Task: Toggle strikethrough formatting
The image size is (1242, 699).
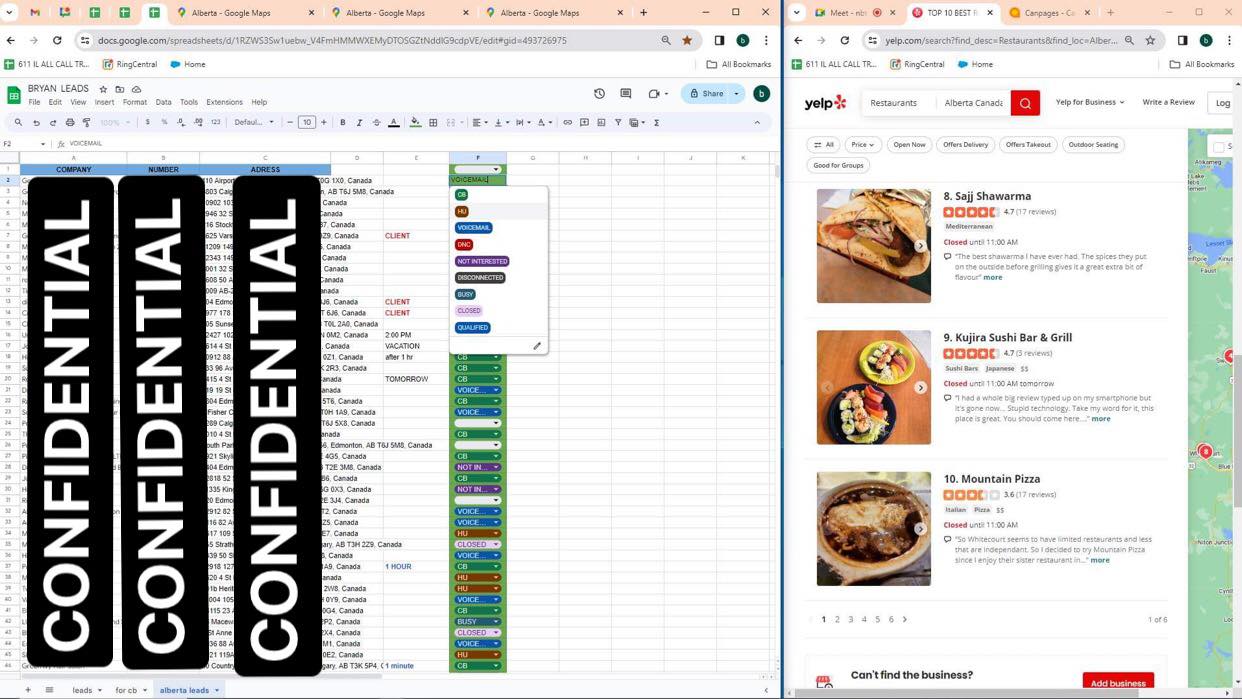Action: point(377,122)
